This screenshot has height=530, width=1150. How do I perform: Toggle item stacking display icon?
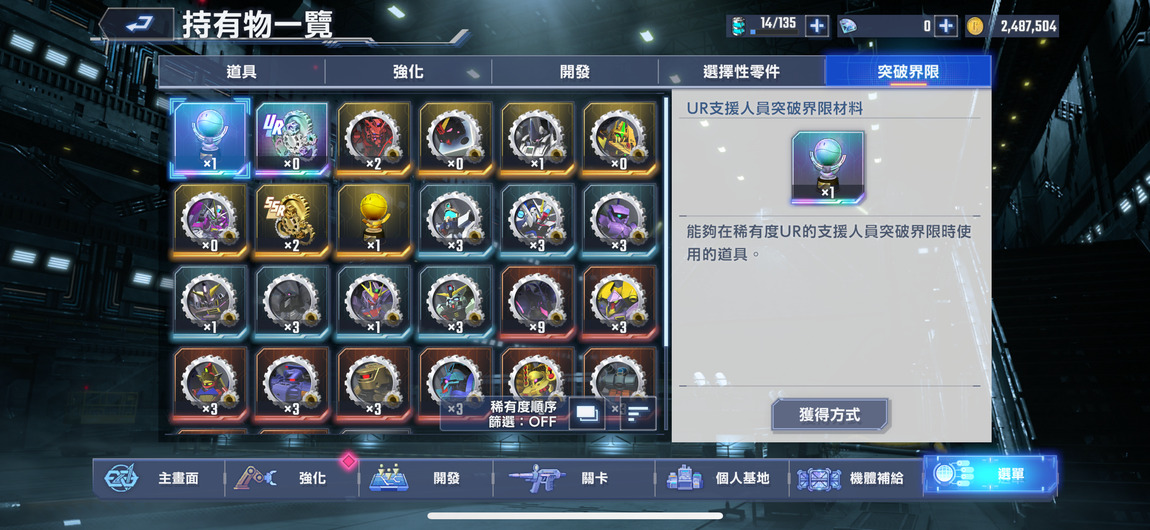point(587,413)
